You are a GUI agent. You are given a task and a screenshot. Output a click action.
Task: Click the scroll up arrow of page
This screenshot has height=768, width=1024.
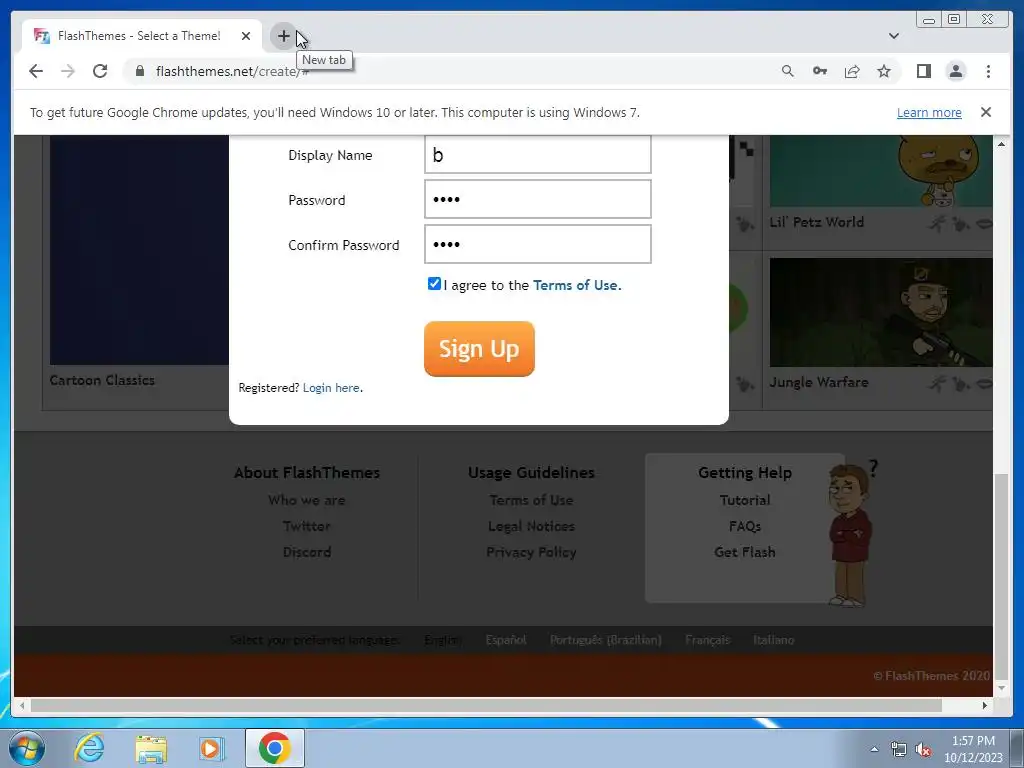tap(1001, 144)
